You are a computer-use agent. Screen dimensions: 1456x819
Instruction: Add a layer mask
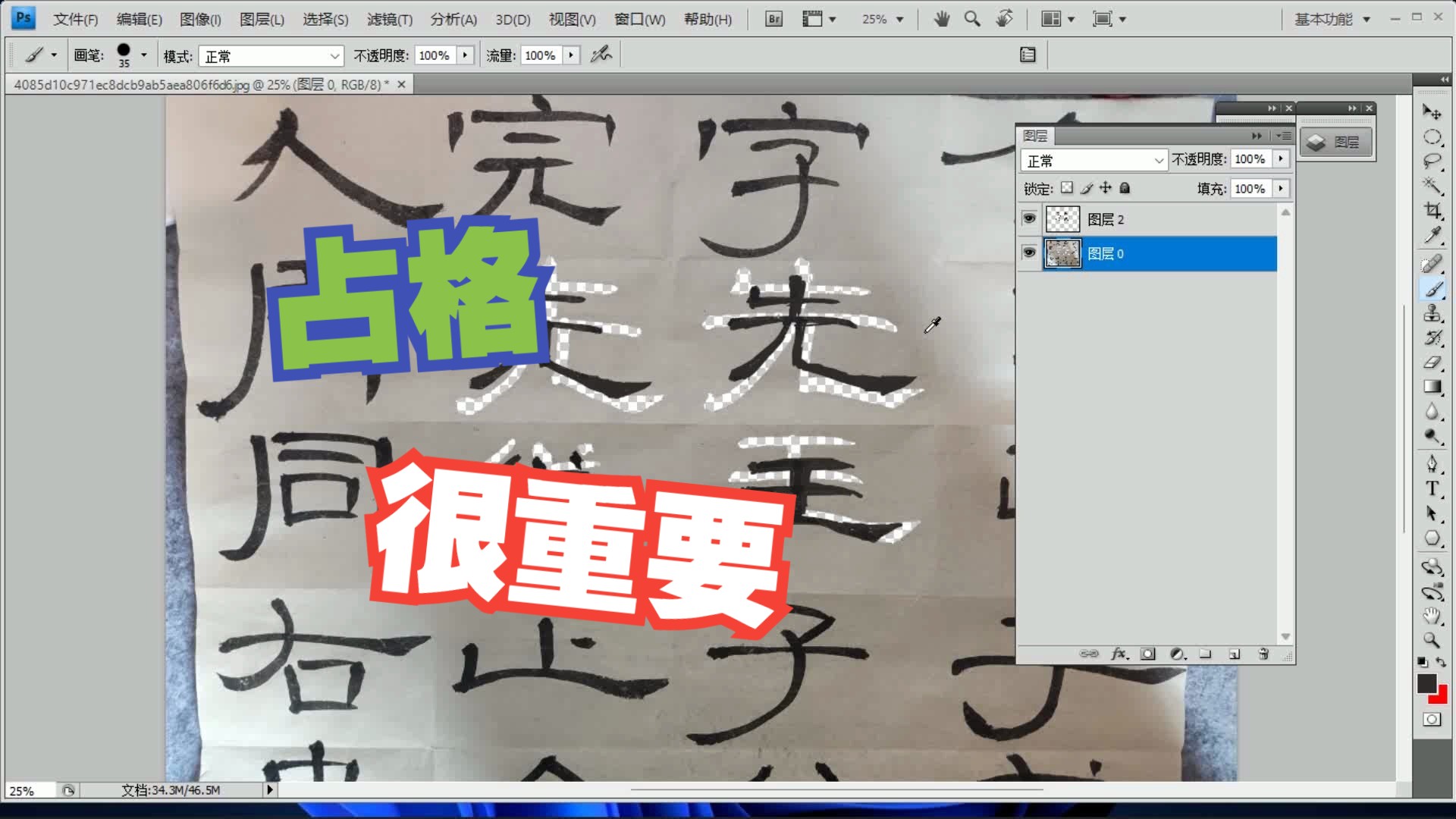(x=1148, y=654)
